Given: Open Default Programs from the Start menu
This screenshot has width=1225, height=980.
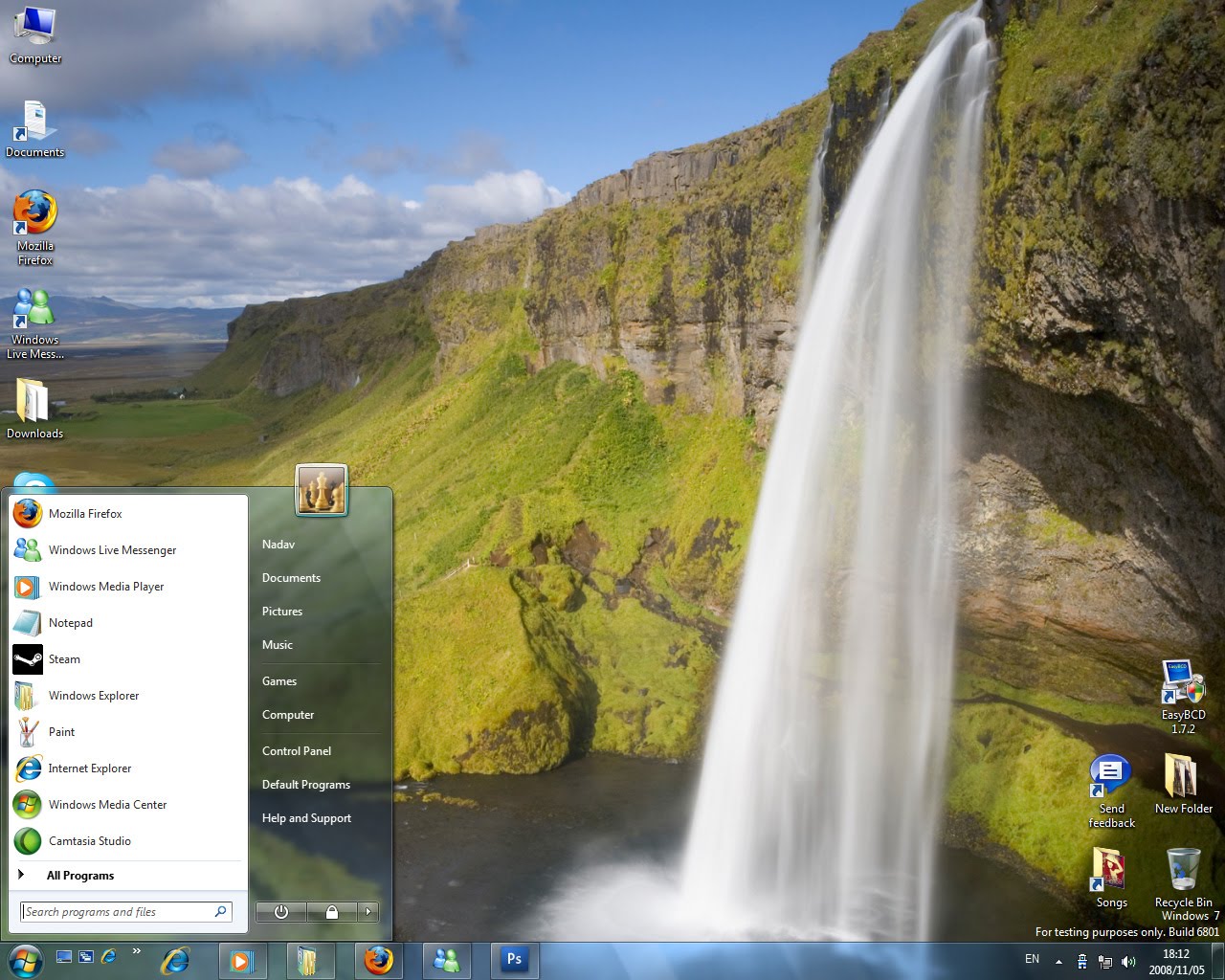Looking at the screenshot, I should tap(306, 785).
